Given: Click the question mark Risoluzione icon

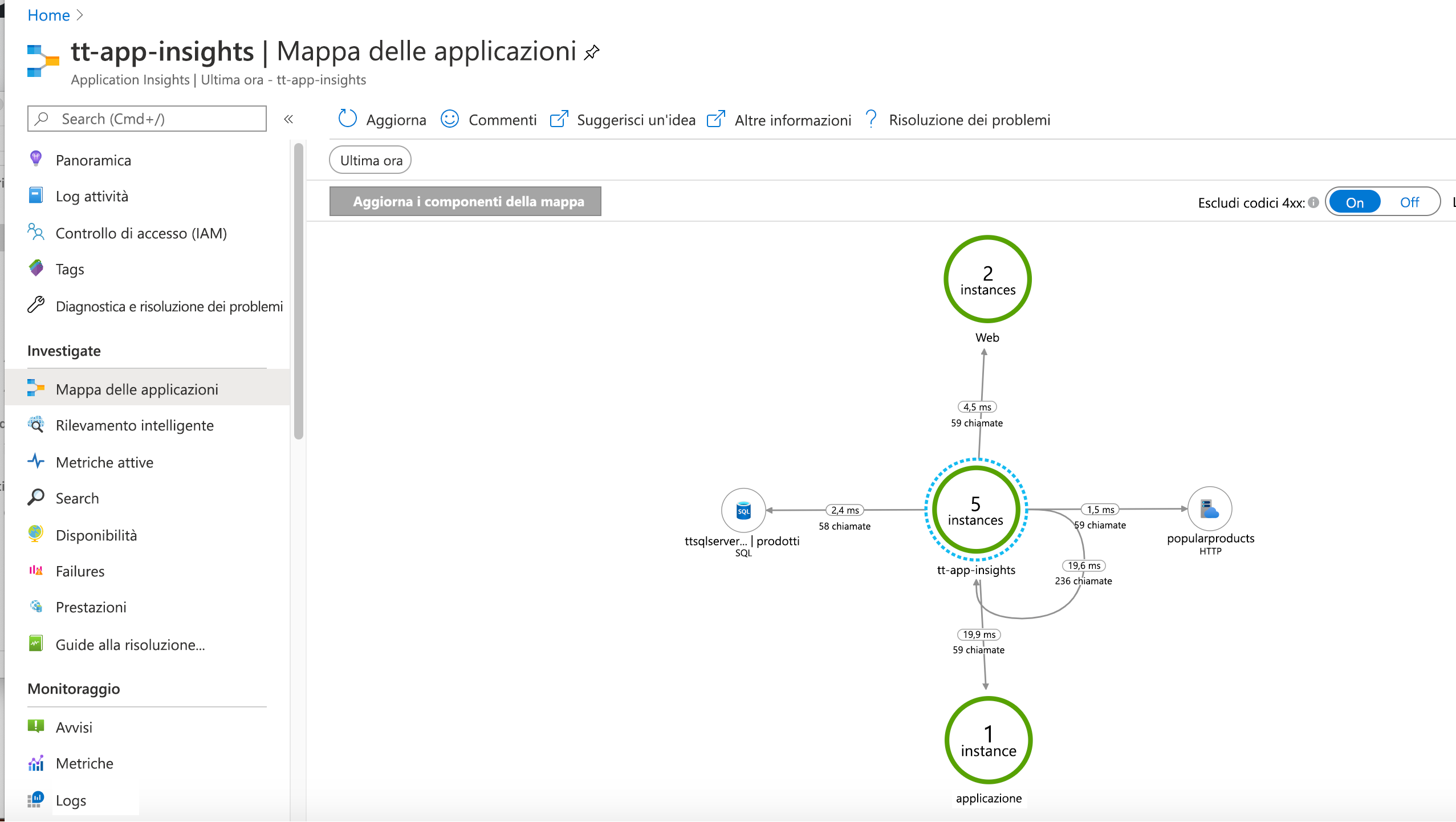Looking at the screenshot, I should 871,119.
